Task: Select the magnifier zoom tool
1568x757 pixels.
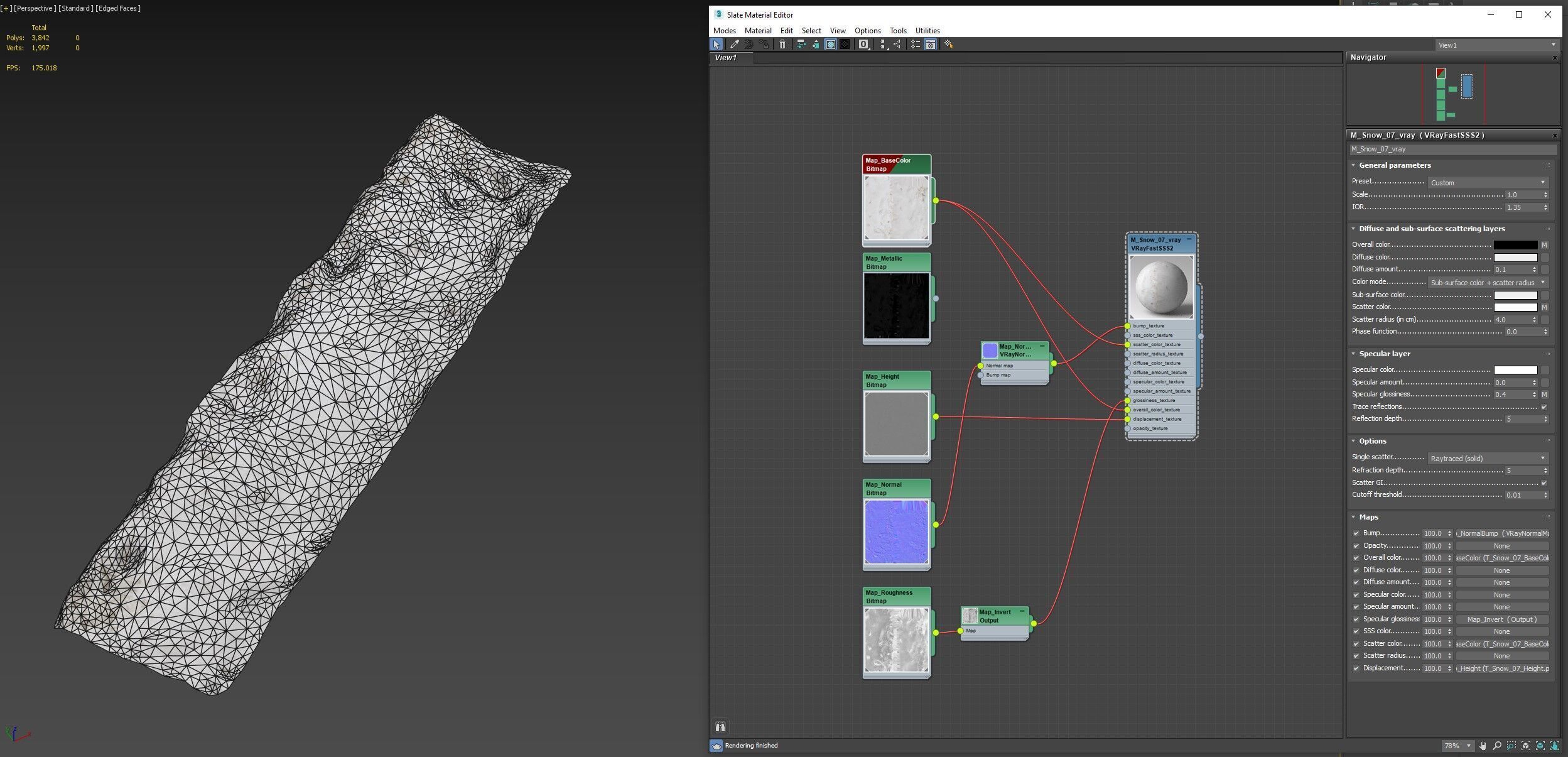Action: click(1497, 746)
